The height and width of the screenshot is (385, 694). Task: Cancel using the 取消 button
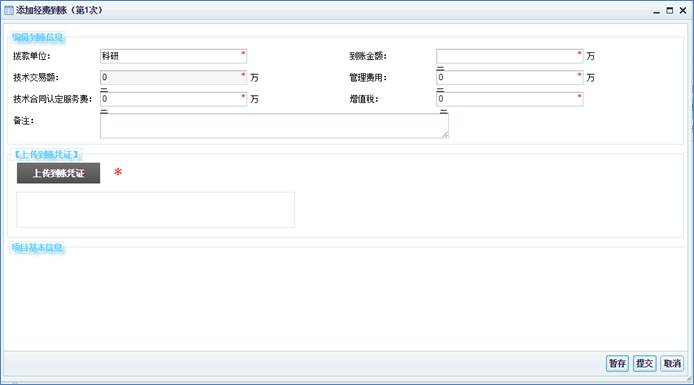672,364
